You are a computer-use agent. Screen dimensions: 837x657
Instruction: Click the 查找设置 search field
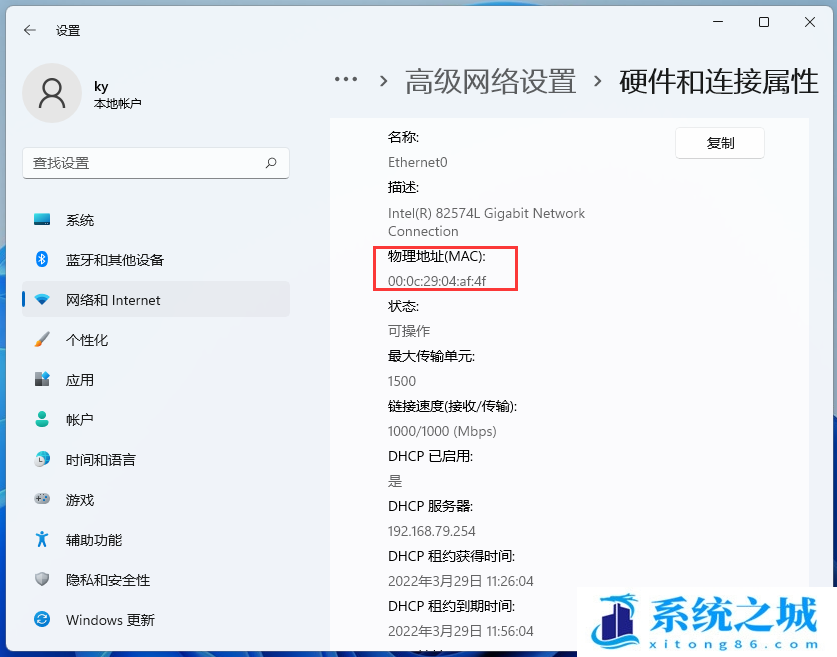[145, 163]
